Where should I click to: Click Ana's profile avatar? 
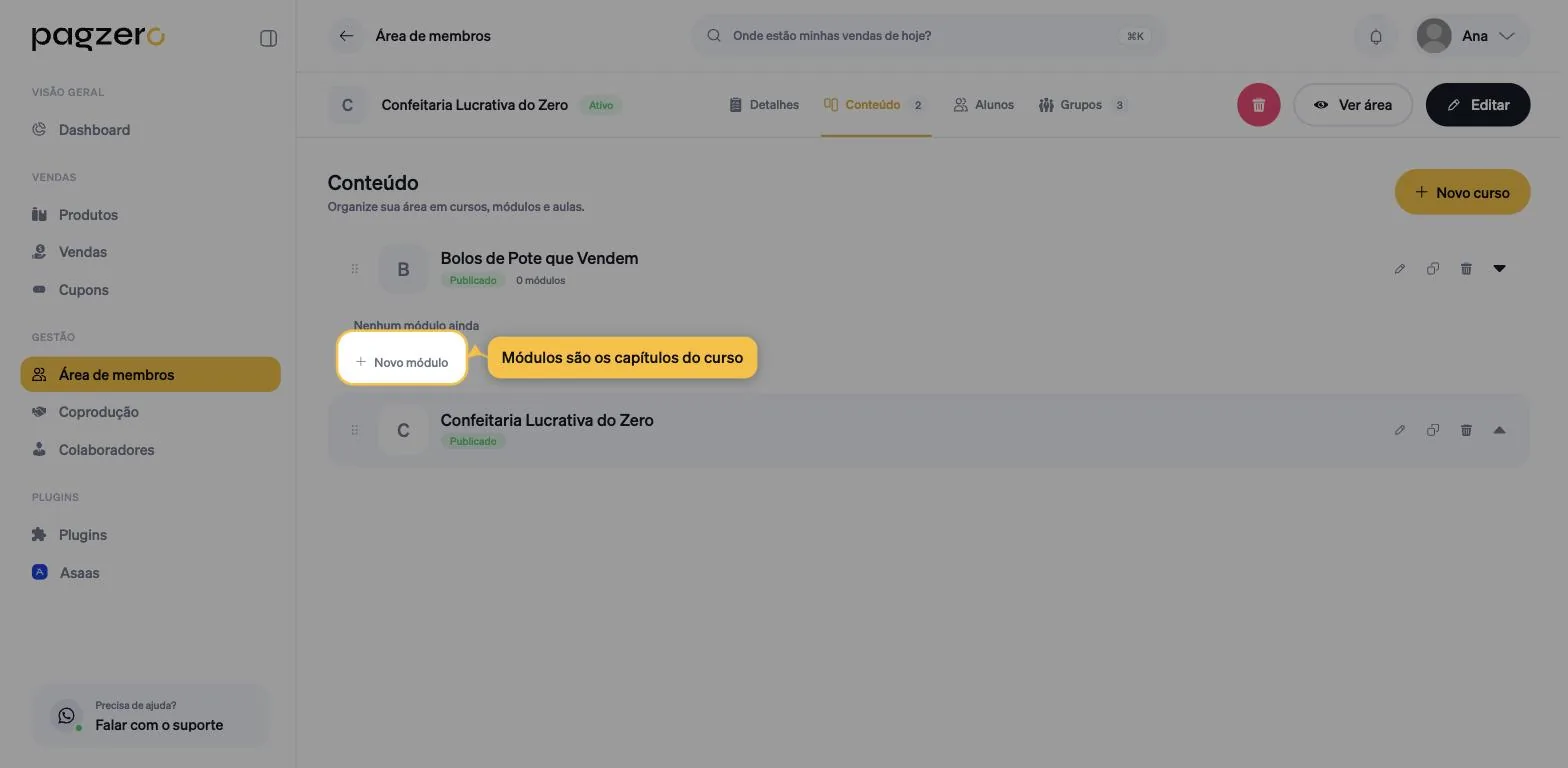[x=1434, y=36]
